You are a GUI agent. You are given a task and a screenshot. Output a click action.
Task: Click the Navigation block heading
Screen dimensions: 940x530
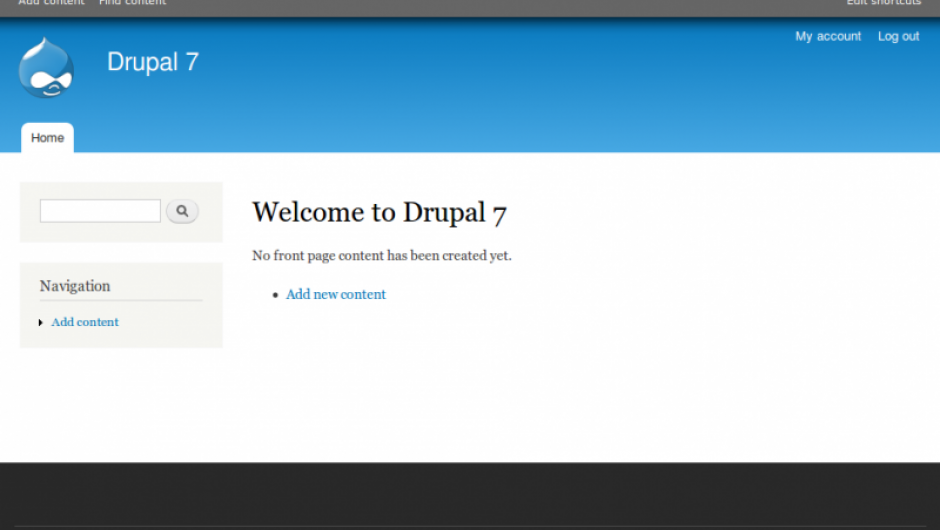tap(75, 286)
